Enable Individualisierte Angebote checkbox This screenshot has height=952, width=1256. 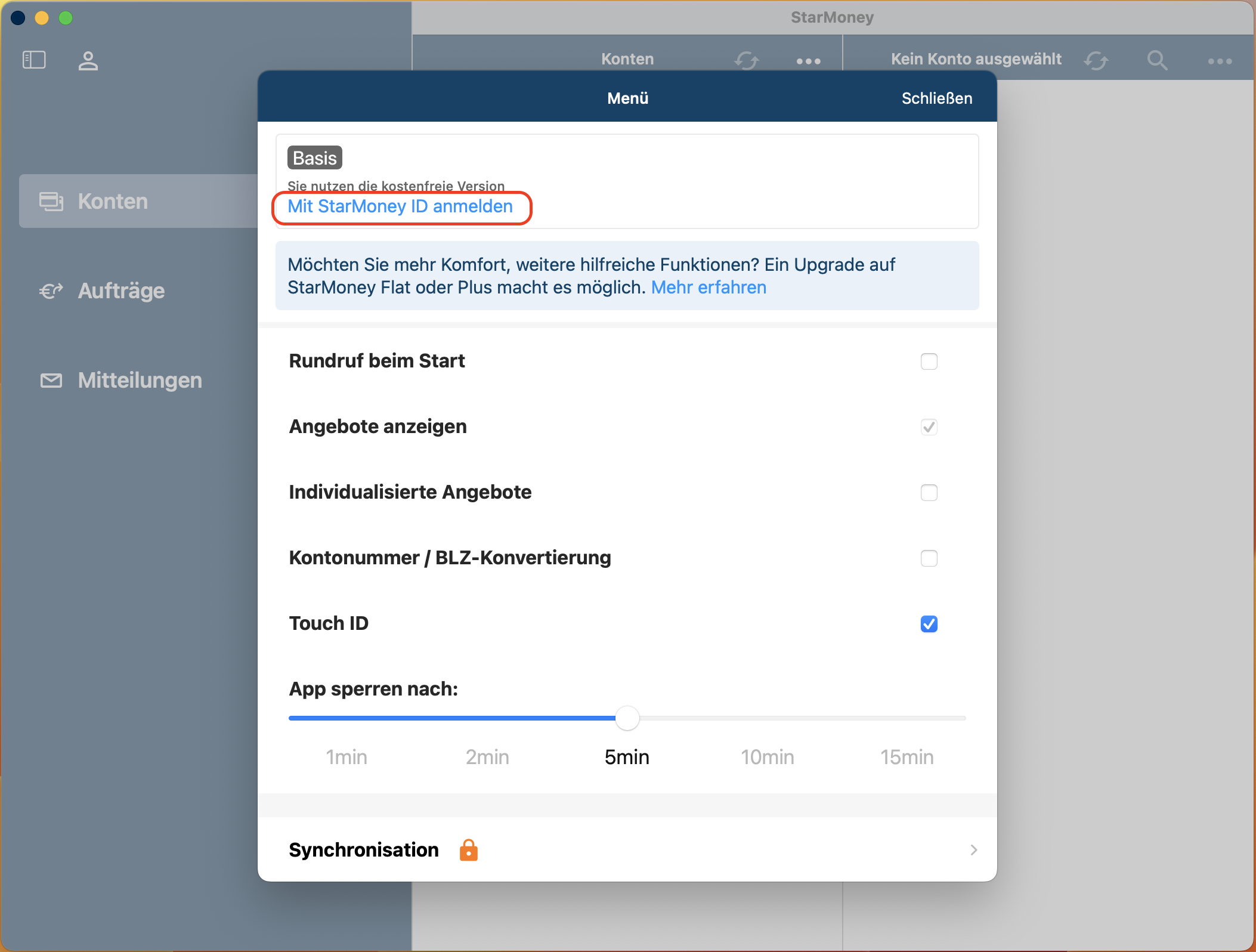point(929,493)
